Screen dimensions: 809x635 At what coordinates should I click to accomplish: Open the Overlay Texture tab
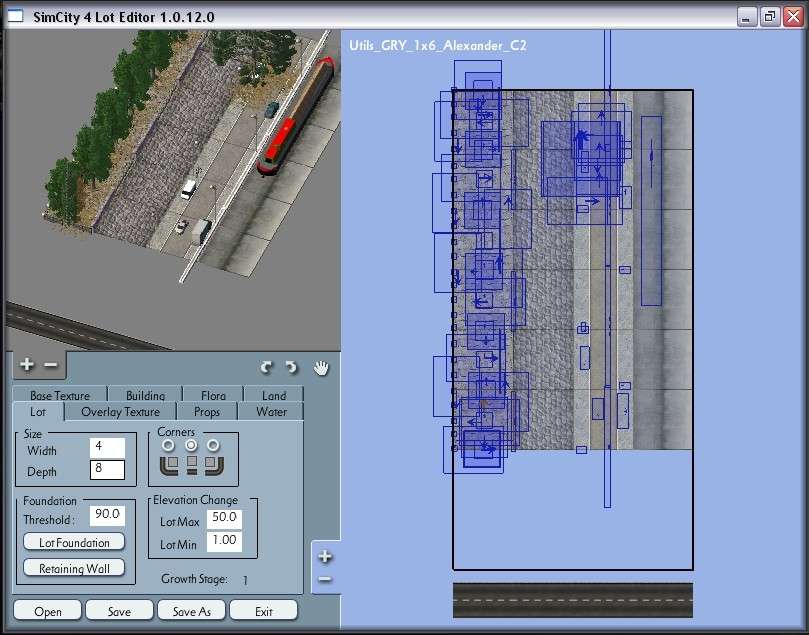click(x=121, y=412)
